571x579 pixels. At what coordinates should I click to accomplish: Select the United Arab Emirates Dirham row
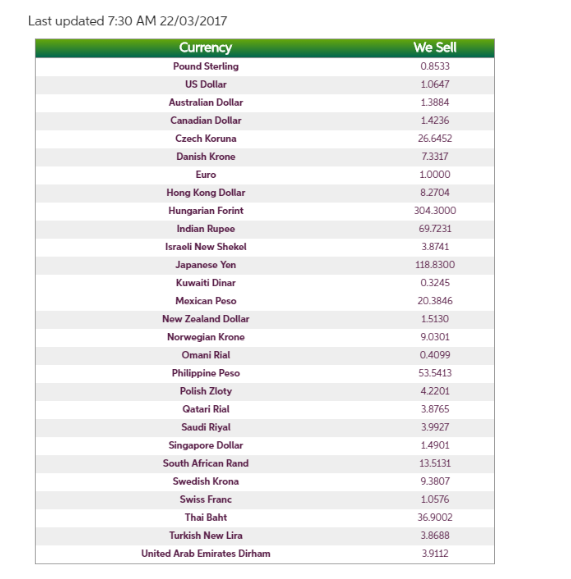[265, 554]
